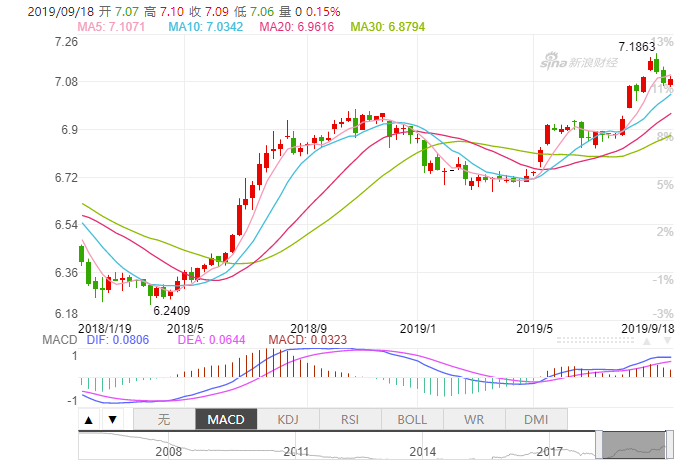Open the RSI indicator tab
The height and width of the screenshot is (466, 699).
tap(350, 420)
